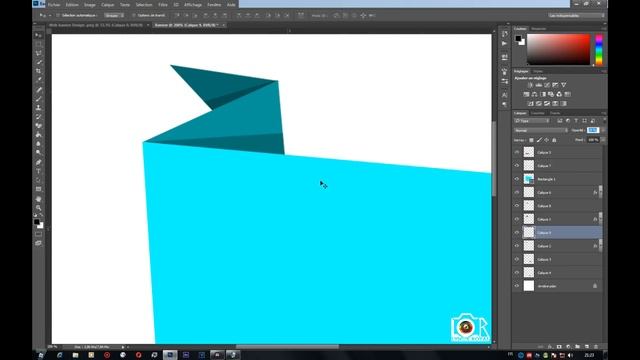Expand effects on Calque 6 layer

coord(600,192)
